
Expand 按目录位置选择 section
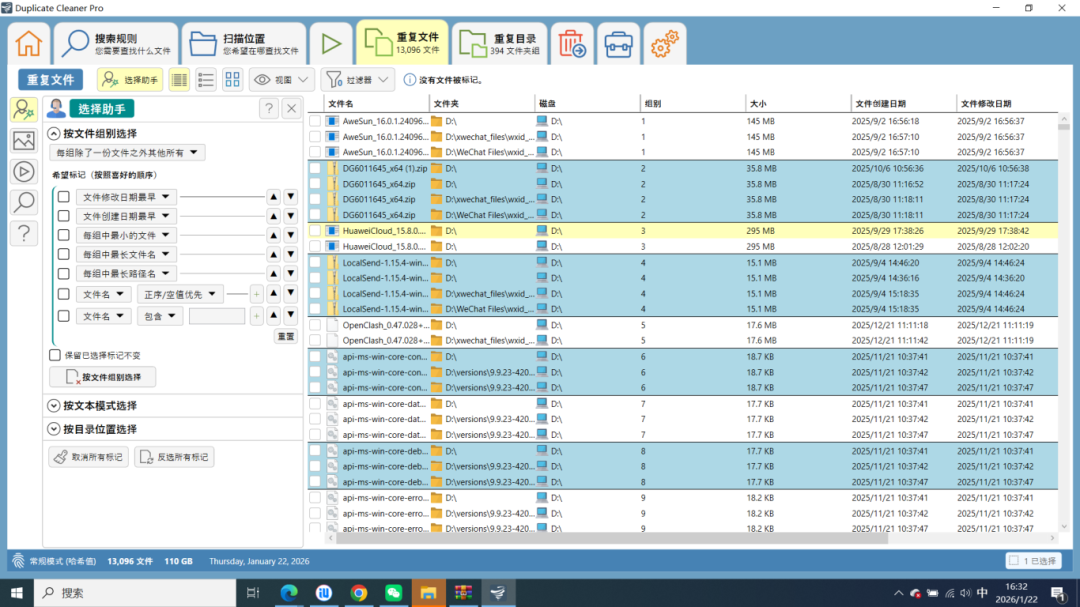pyautogui.click(x=54, y=429)
